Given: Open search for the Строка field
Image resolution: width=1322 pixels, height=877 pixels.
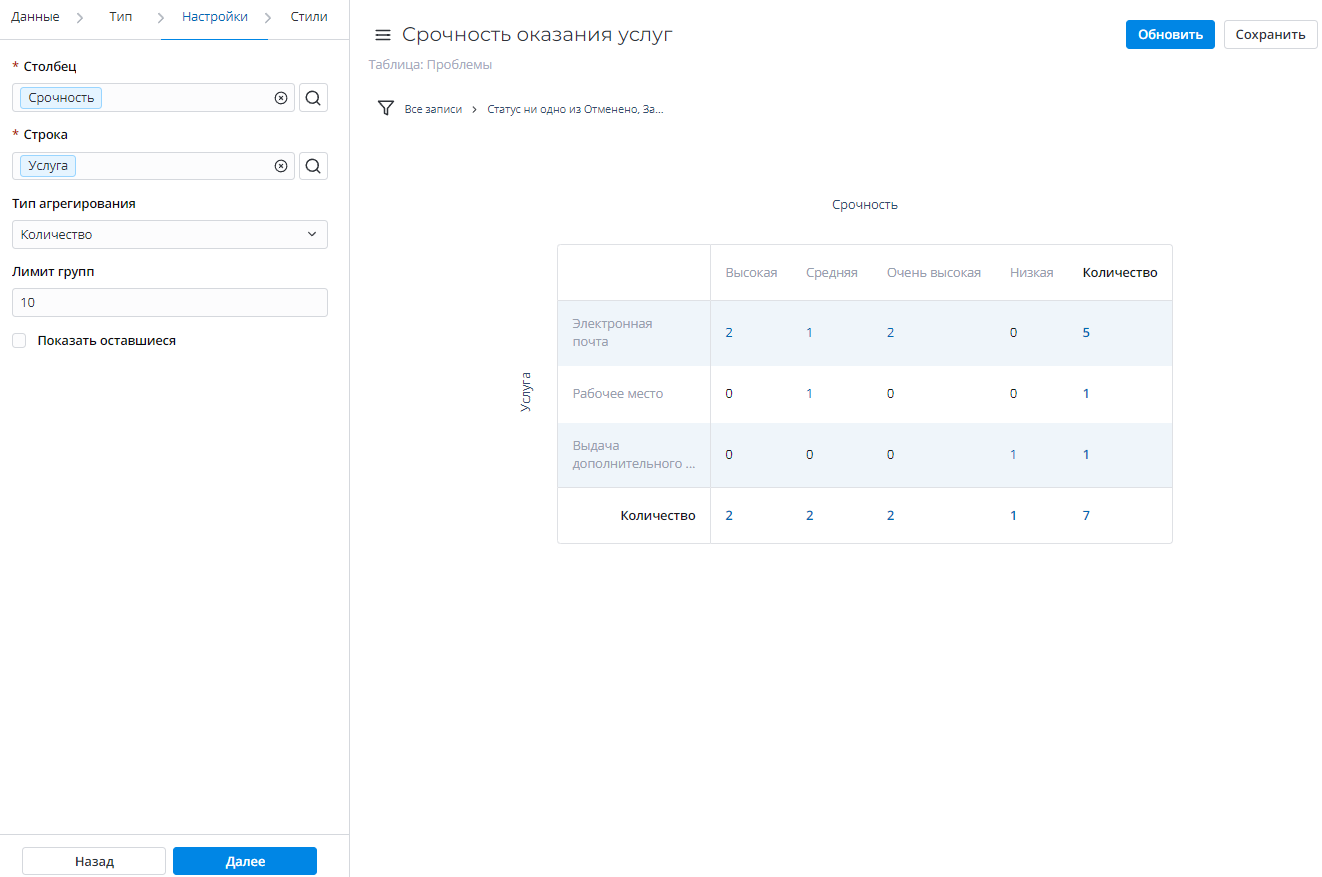Looking at the screenshot, I should pyautogui.click(x=313, y=166).
